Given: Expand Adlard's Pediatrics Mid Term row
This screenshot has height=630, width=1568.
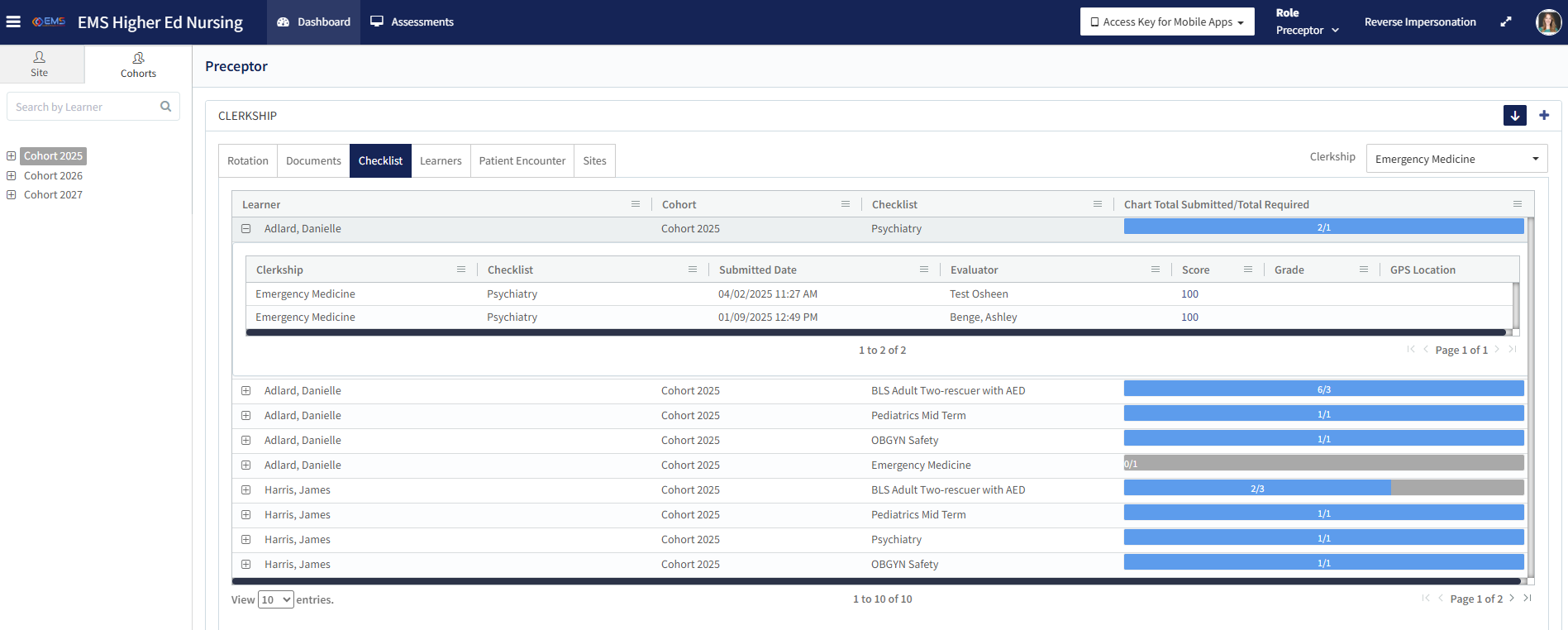Looking at the screenshot, I should pos(245,416).
